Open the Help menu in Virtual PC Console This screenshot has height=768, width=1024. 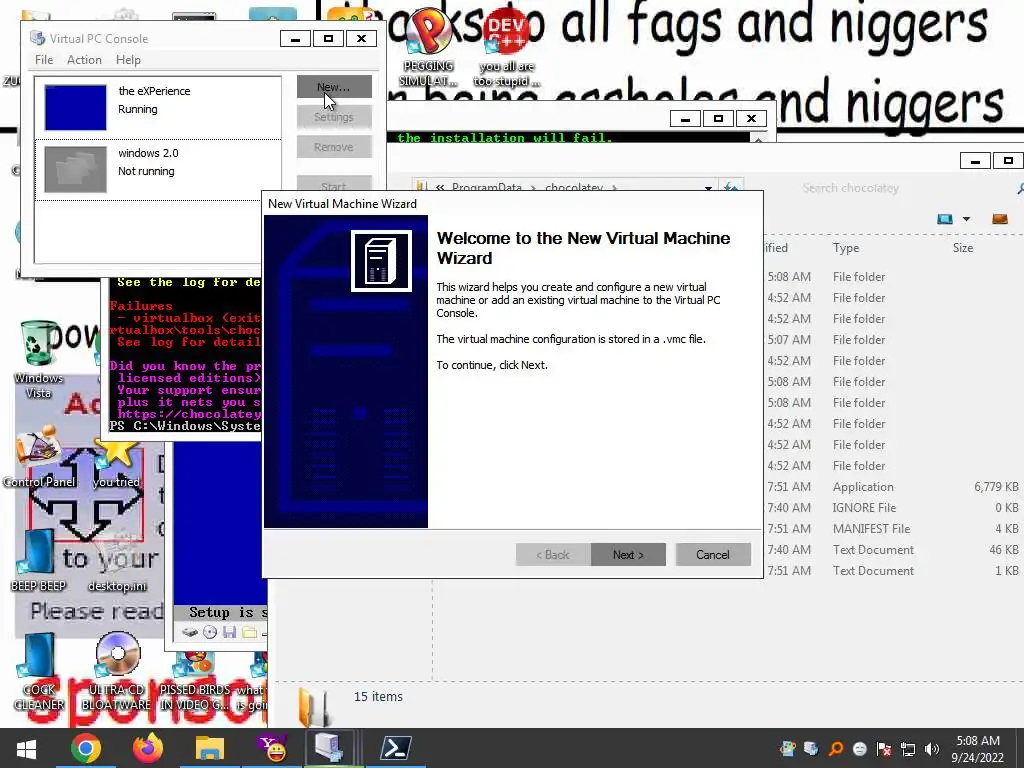pos(128,59)
